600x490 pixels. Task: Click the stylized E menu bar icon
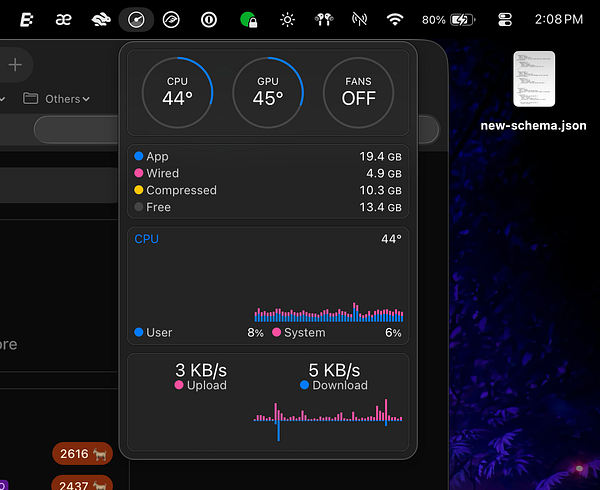point(26,20)
